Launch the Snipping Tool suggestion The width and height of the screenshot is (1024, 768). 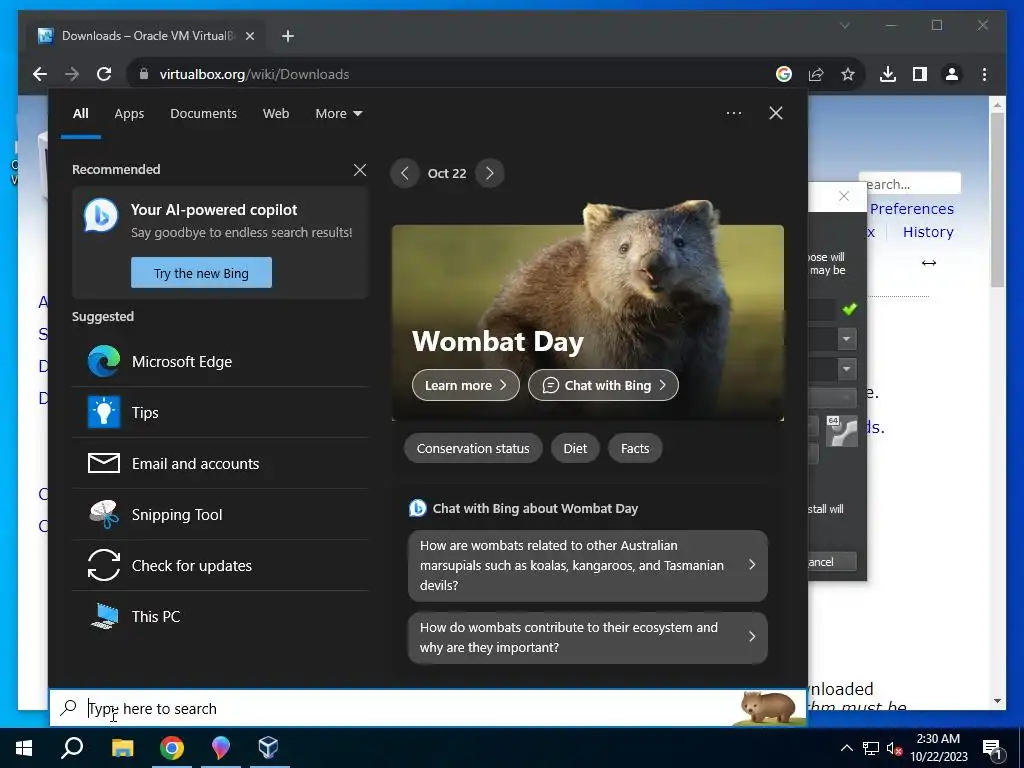(x=220, y=514)
